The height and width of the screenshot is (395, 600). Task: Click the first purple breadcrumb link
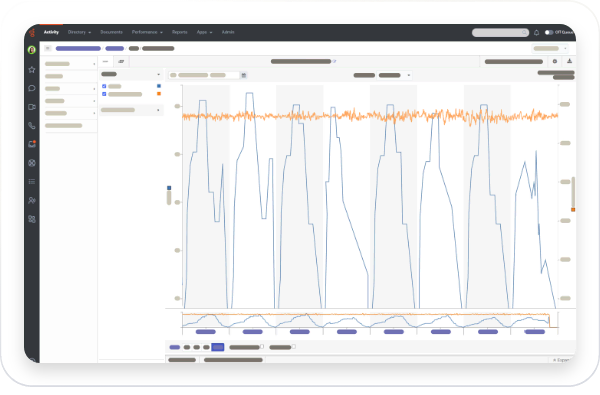click(78, 49)
